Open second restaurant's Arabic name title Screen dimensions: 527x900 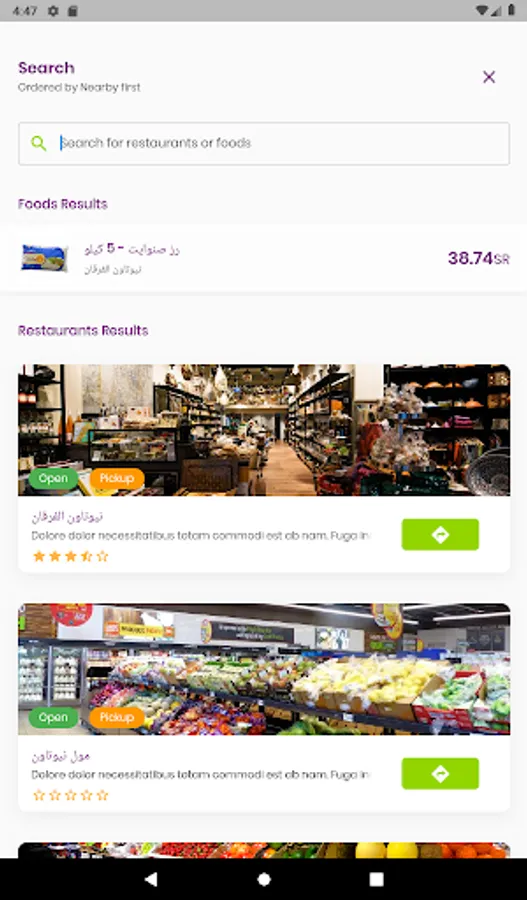pos(61,756)
